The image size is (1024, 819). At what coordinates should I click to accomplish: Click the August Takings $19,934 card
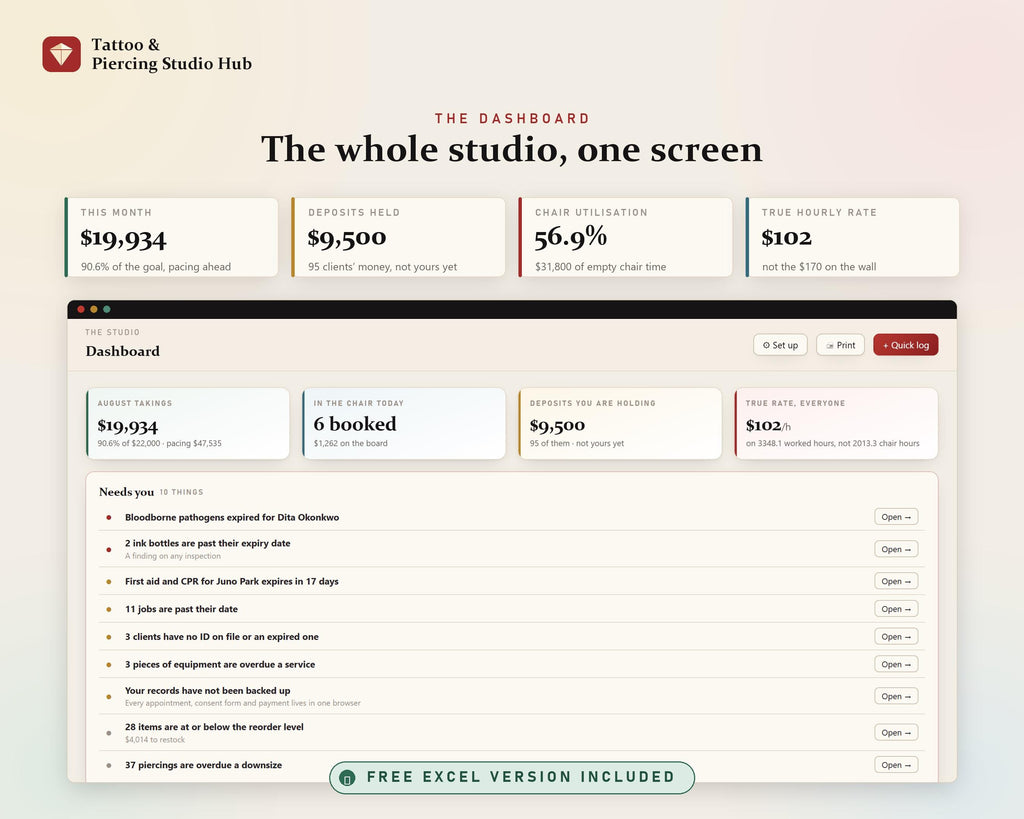coord(187,424)
